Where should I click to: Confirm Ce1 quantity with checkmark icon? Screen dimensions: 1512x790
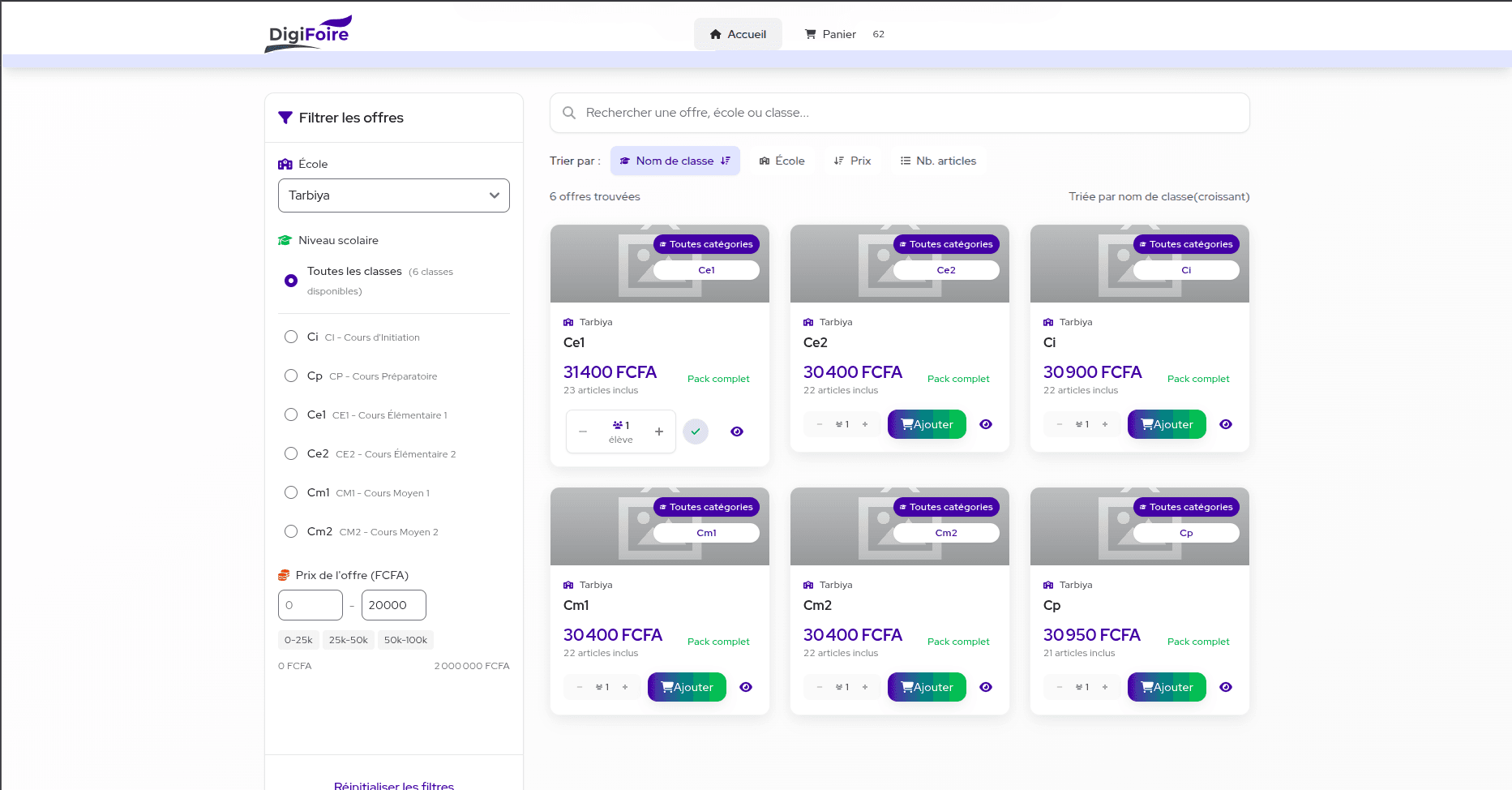coord(695,431)
